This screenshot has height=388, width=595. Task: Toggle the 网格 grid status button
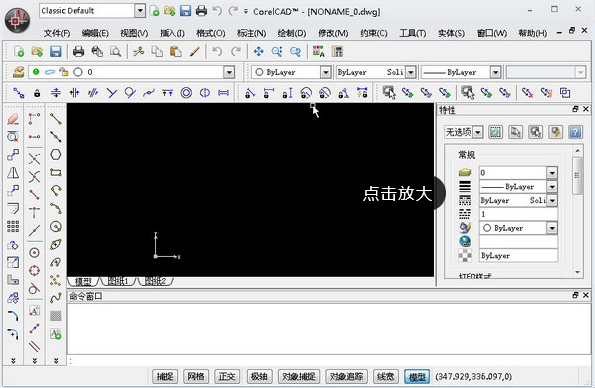coord(196,376)
